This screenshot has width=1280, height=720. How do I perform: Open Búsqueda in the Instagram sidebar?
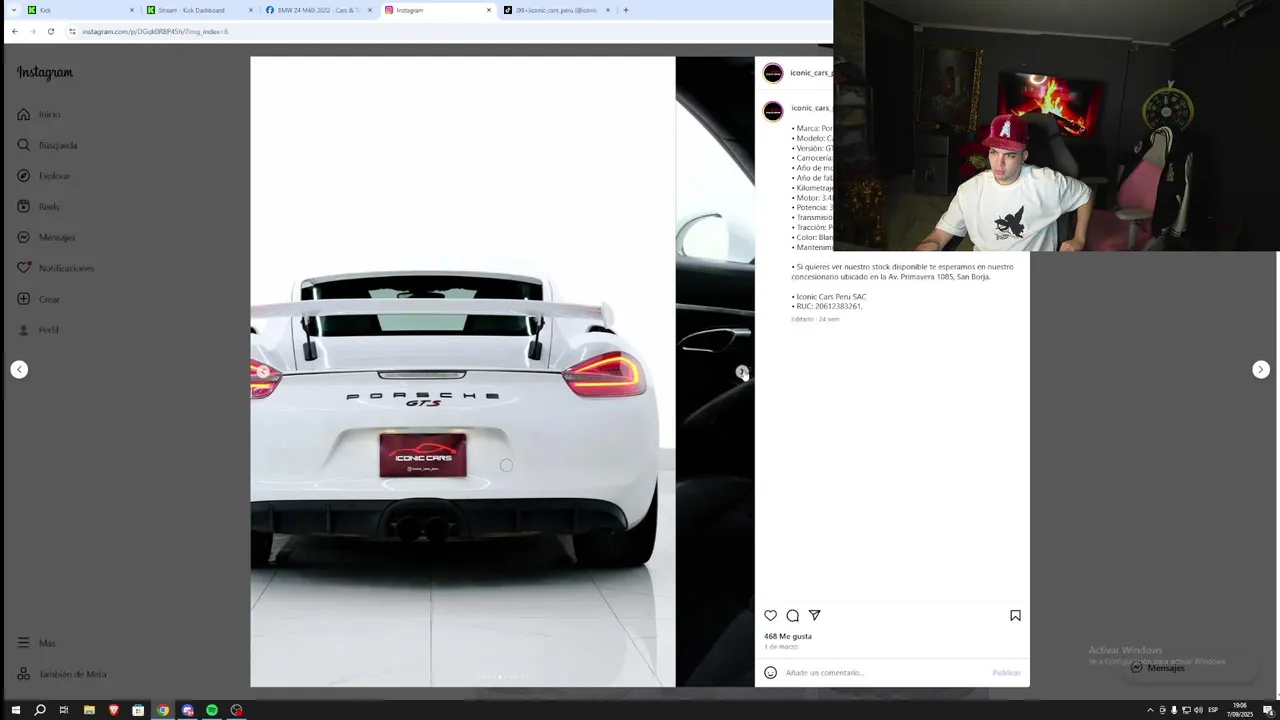pyautogui.click(x=47, y=145)
